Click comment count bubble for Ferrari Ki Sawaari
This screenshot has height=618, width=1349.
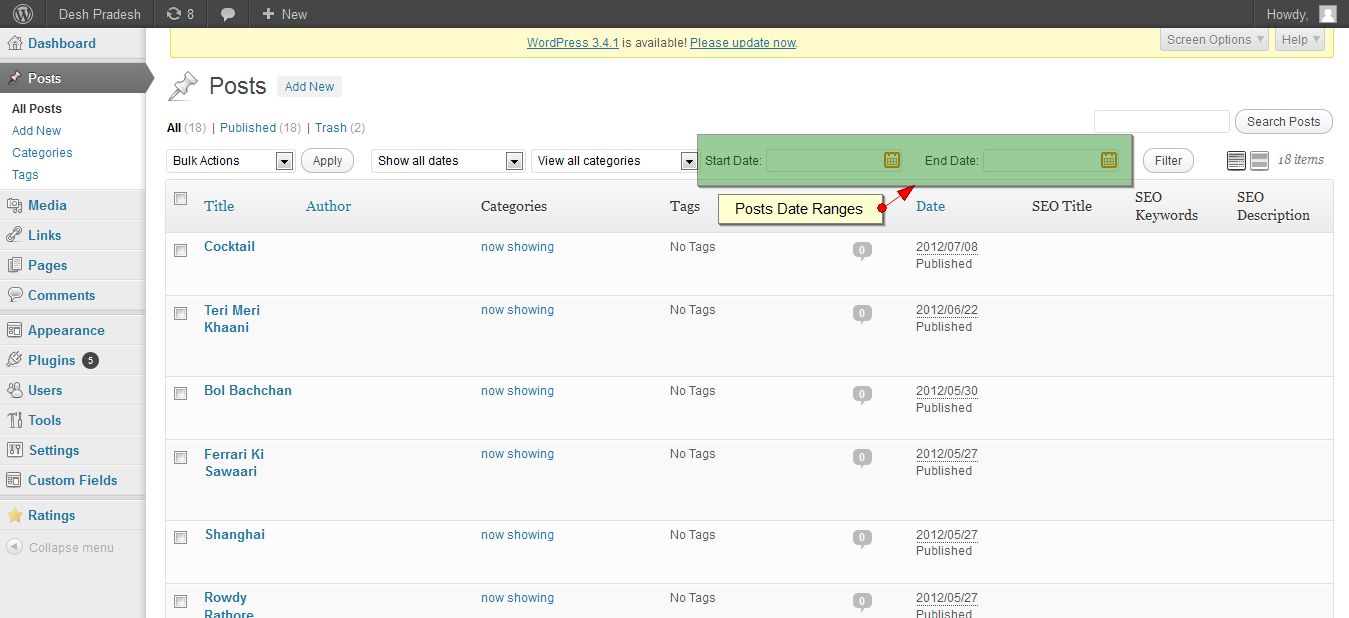click(862, 458)
